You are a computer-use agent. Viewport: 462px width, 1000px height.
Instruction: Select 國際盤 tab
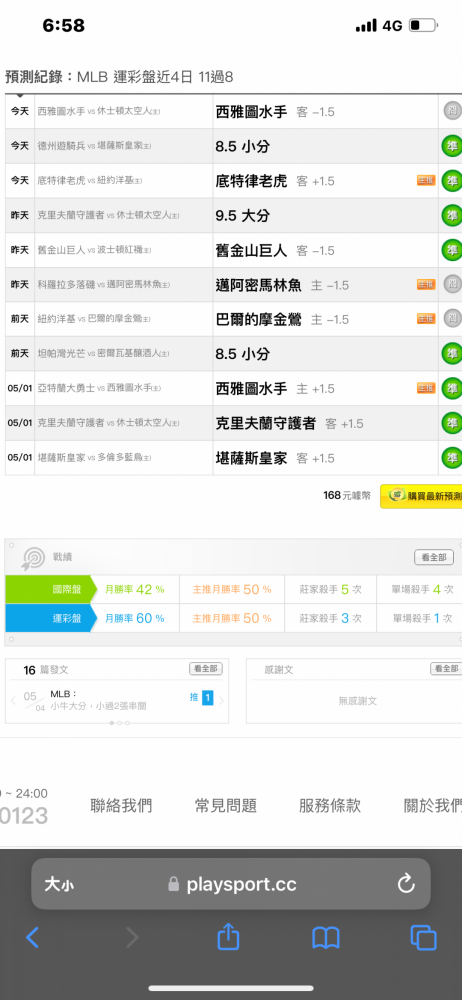(48, 589)
